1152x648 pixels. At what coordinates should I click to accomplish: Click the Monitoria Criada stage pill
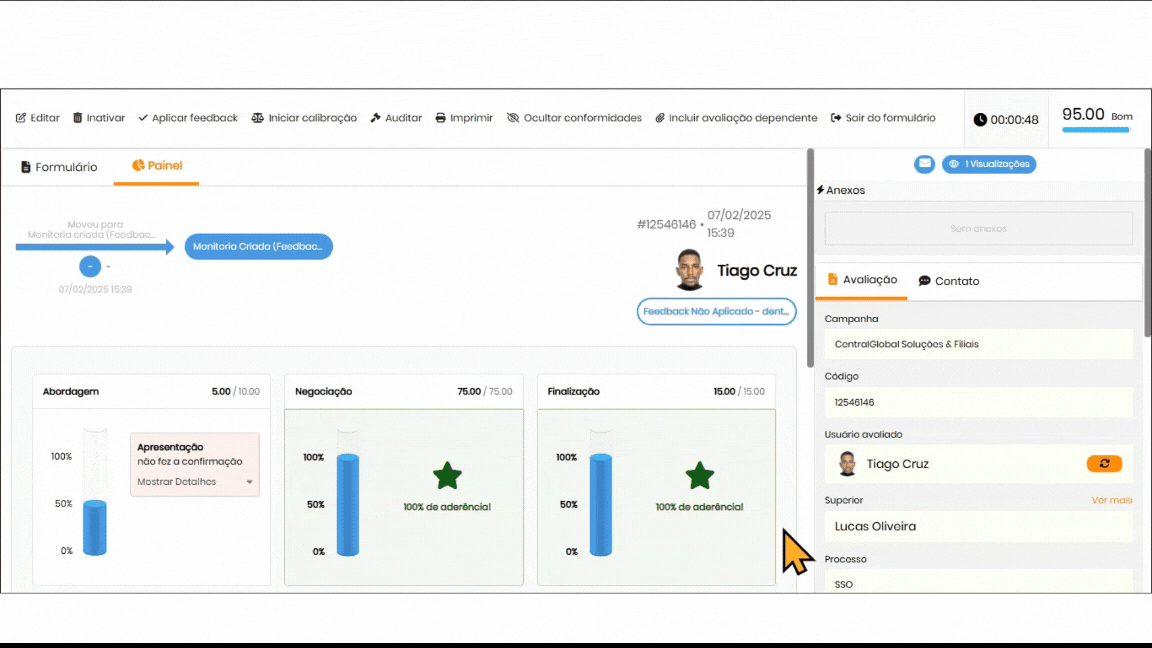coord(258,246)
